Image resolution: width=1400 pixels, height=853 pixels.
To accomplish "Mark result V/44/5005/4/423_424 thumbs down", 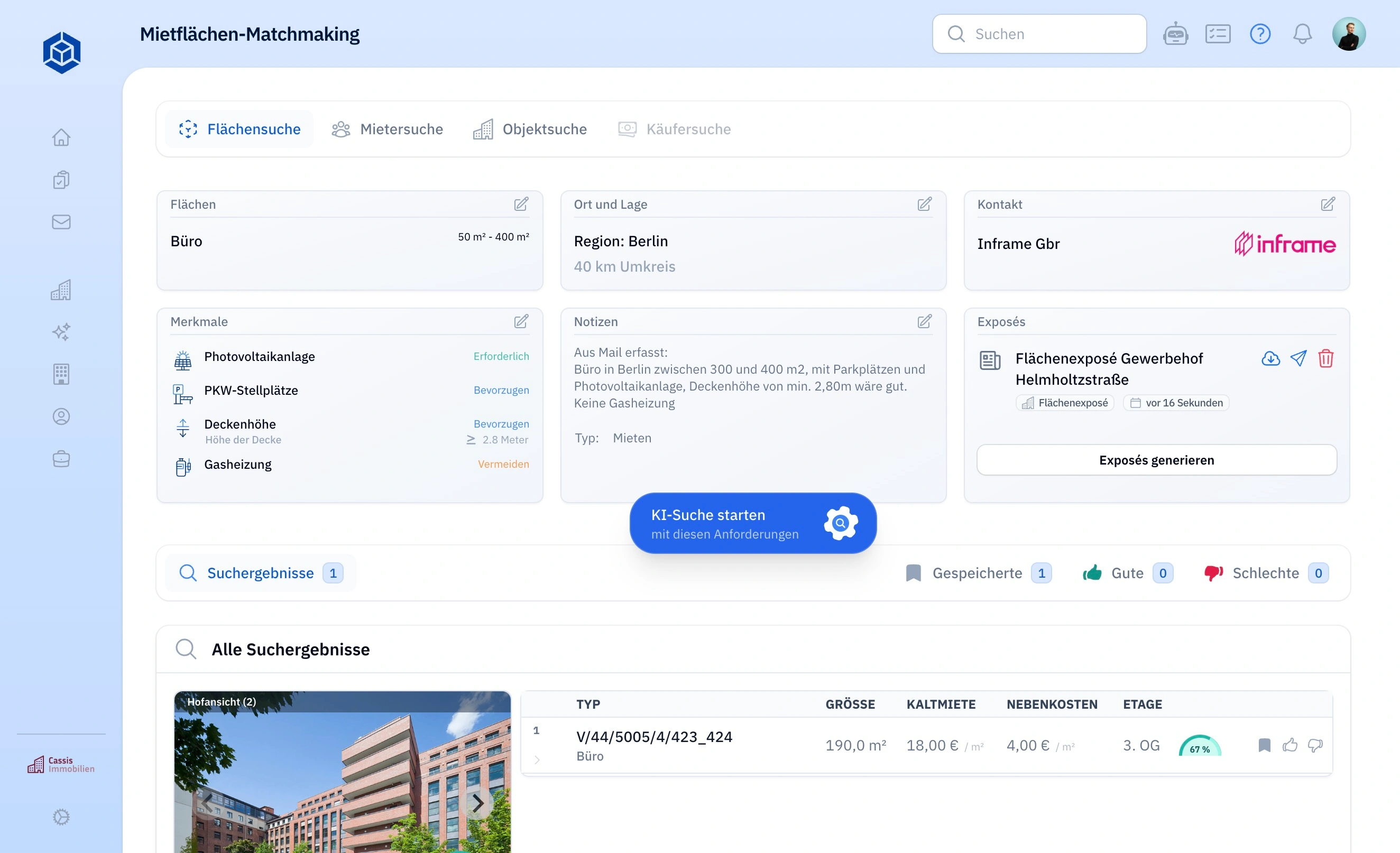I will [x=1316, y=745].
